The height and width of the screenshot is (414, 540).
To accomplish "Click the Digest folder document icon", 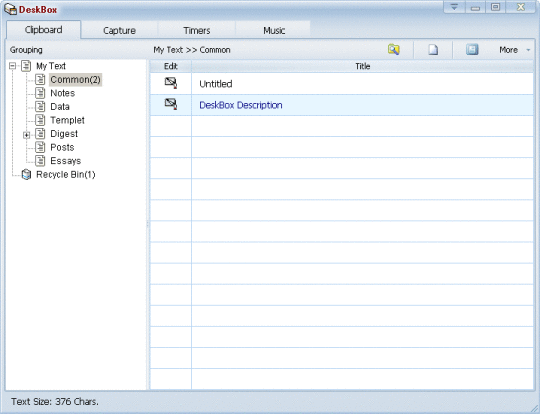I will (40, 134).
